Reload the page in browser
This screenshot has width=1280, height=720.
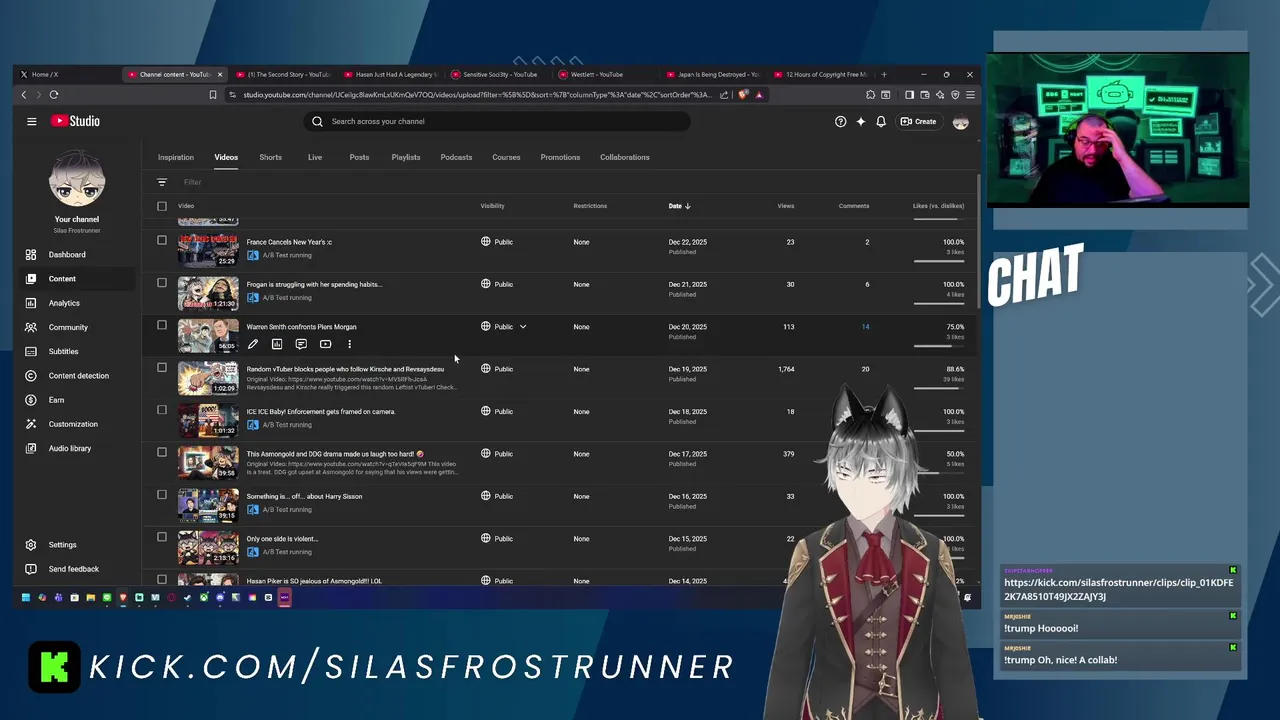point(54,95)
